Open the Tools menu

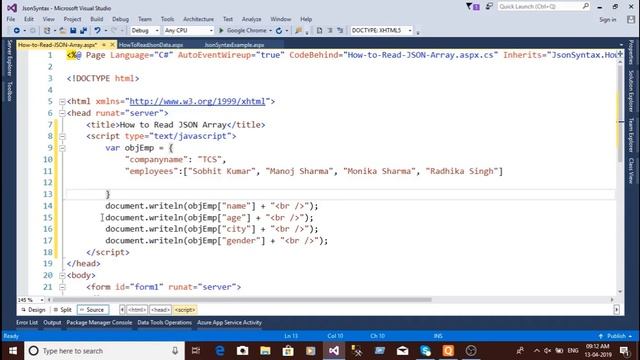167,19
